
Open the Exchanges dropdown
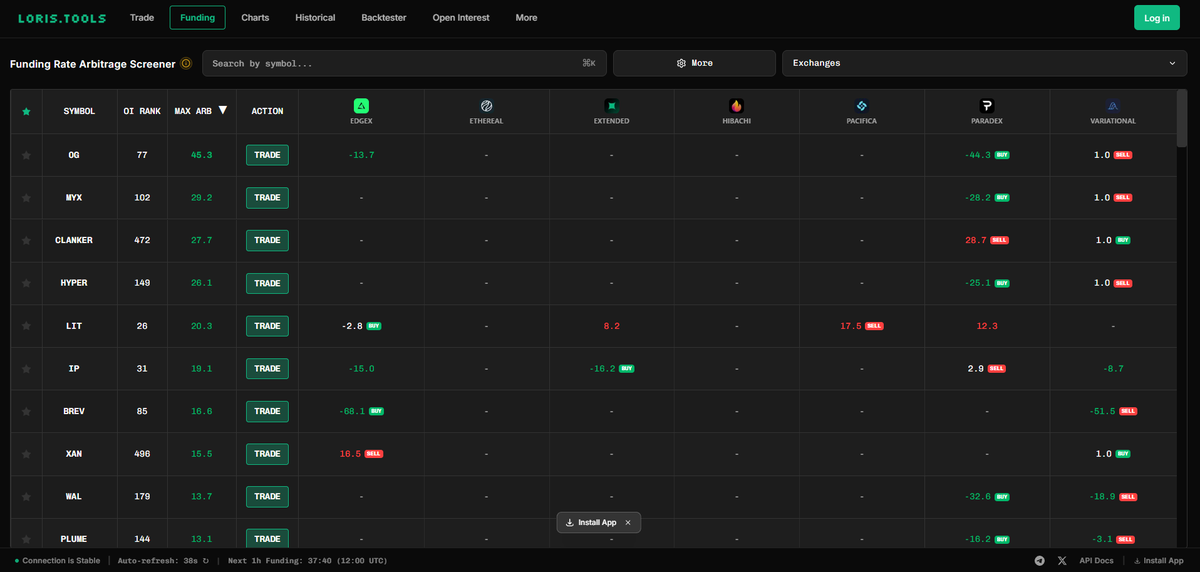[x=985, y=63]
